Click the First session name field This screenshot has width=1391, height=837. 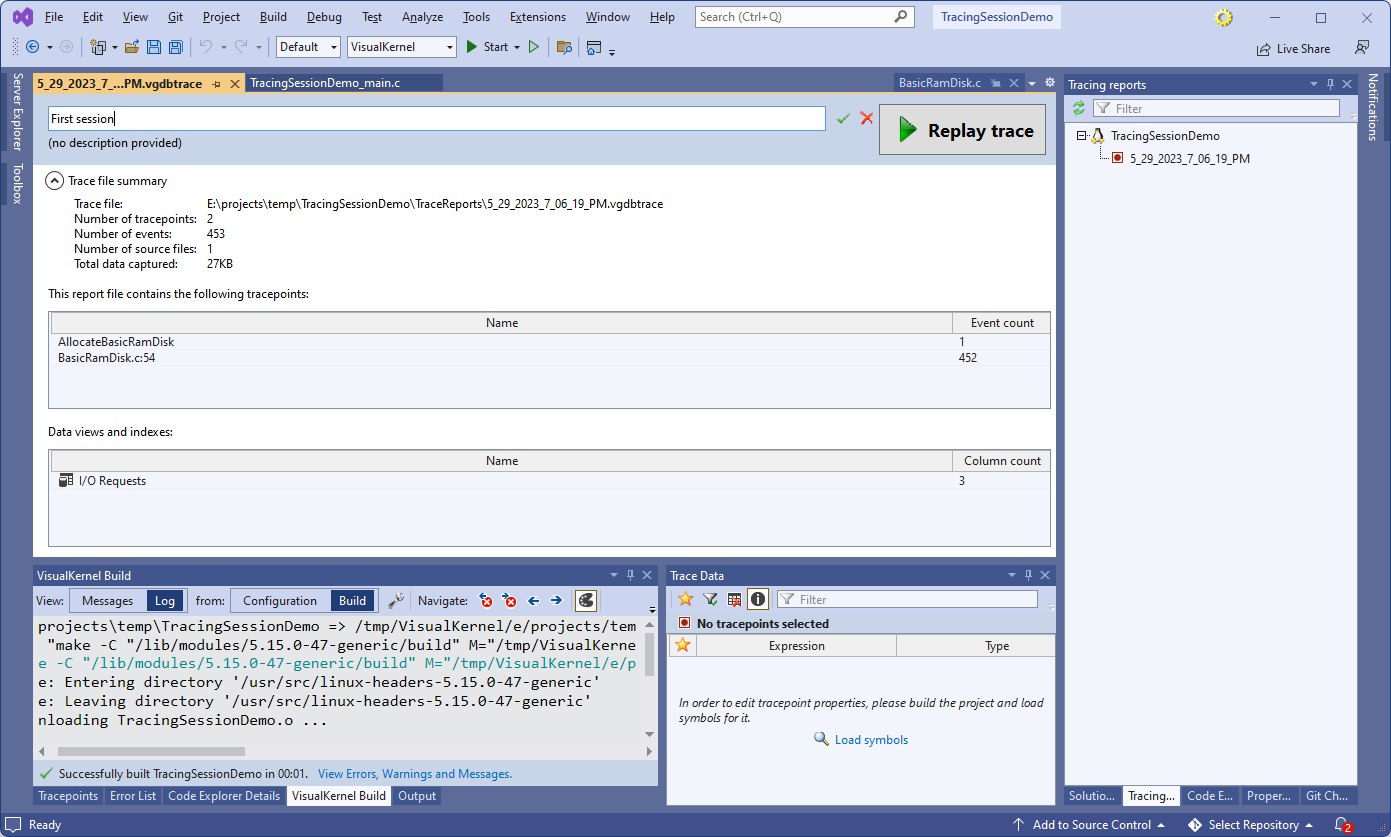point(437,118)
